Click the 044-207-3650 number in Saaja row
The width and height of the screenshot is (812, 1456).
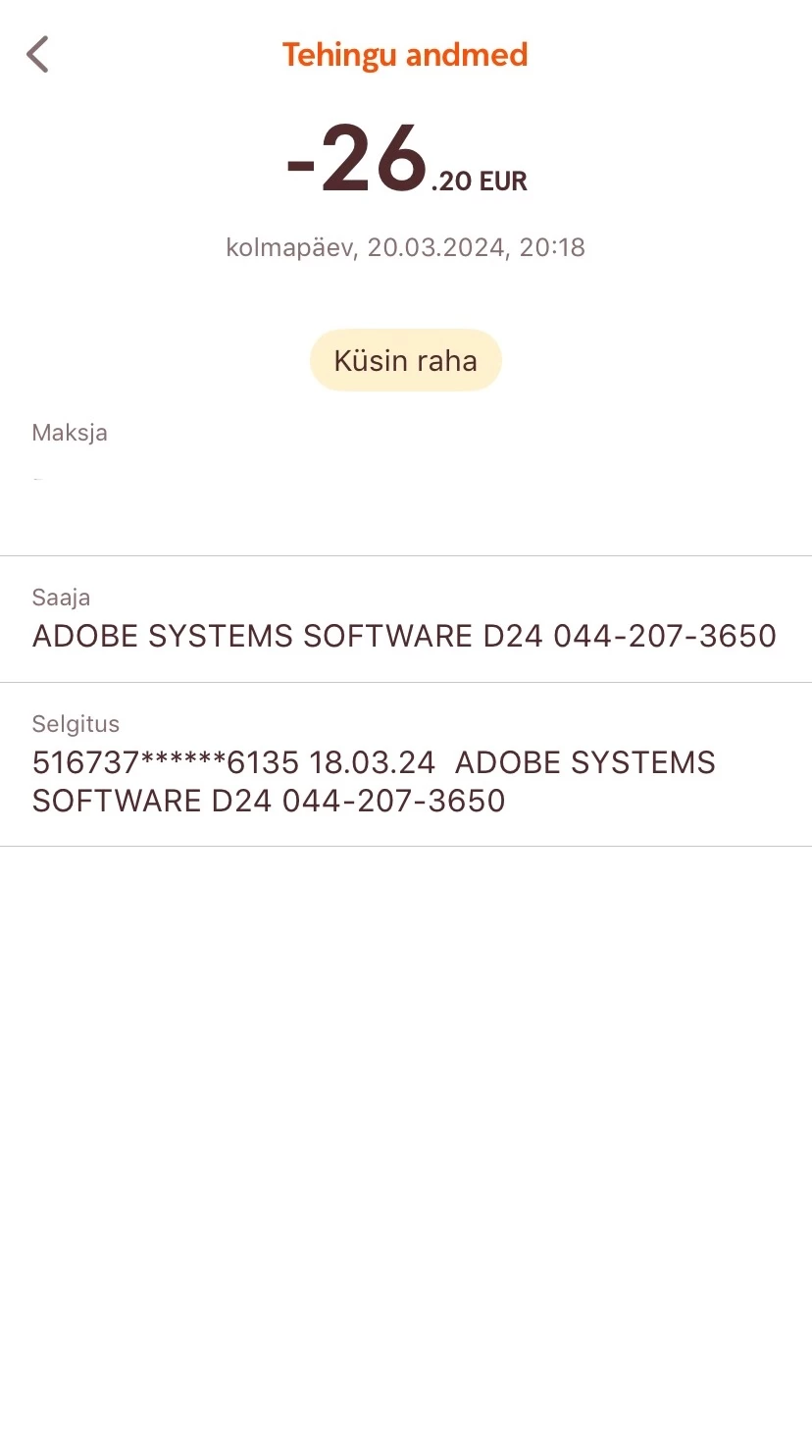pos(665,636)
